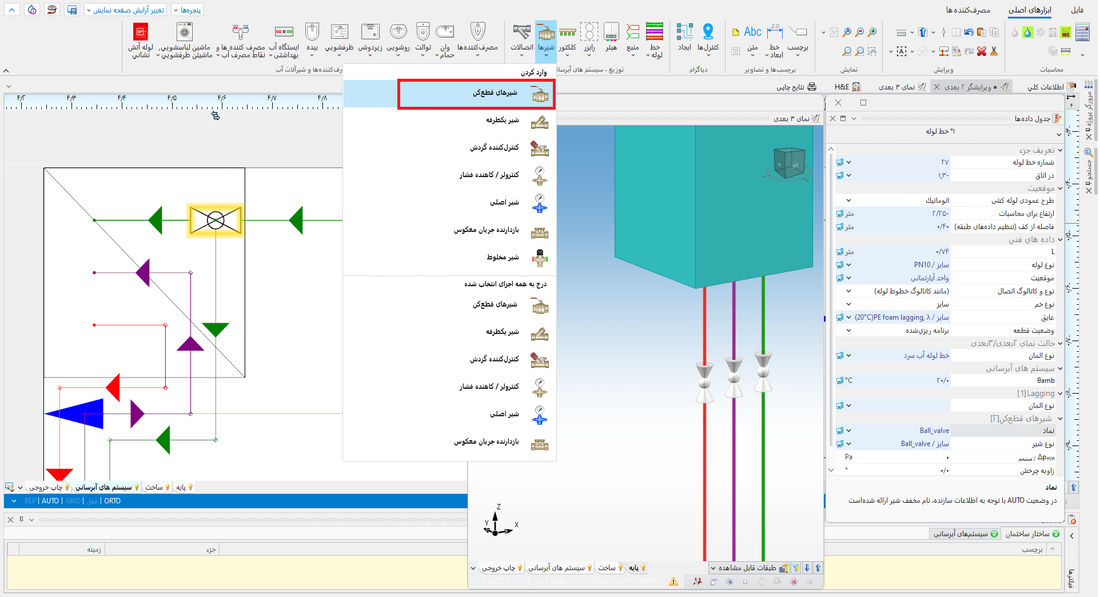The width and height of the screenshot is (1100, 597).
Task: Click the undo arrow in ویرایش group
Action: [x=969, y=32]
